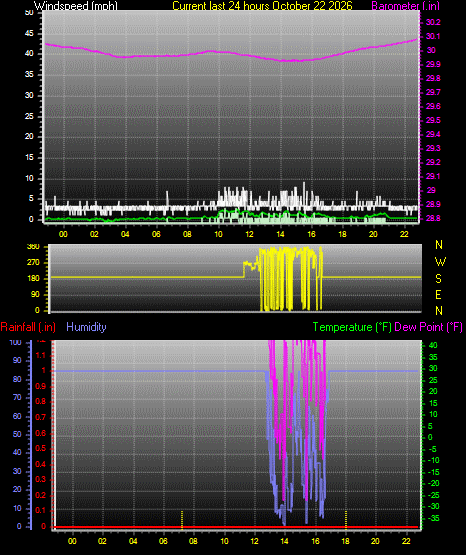Click the yellow dotted marker near hour 18
The image size is (466, 555).
point(346,520)
